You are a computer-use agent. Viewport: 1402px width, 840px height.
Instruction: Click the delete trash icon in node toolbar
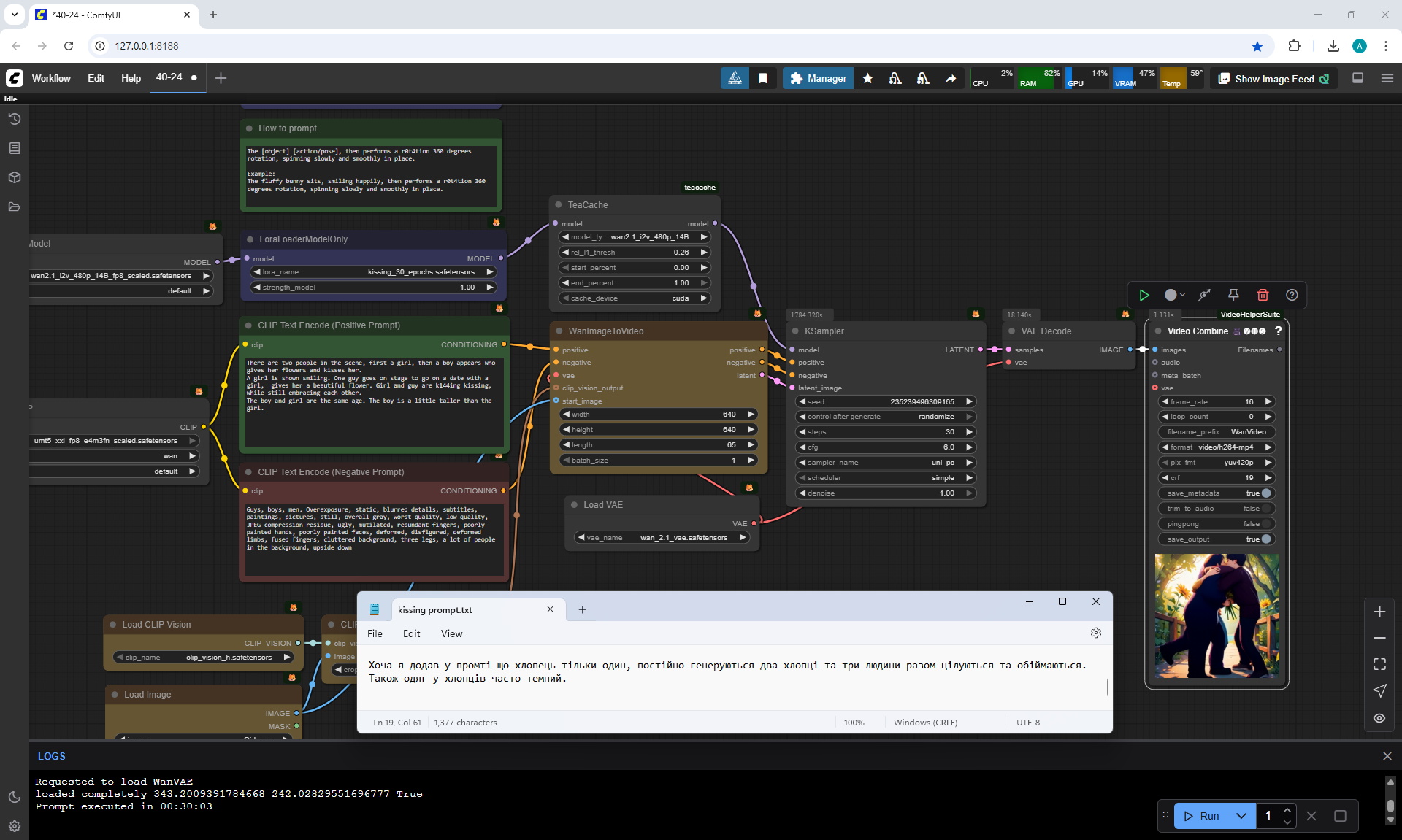(1263, 295)
